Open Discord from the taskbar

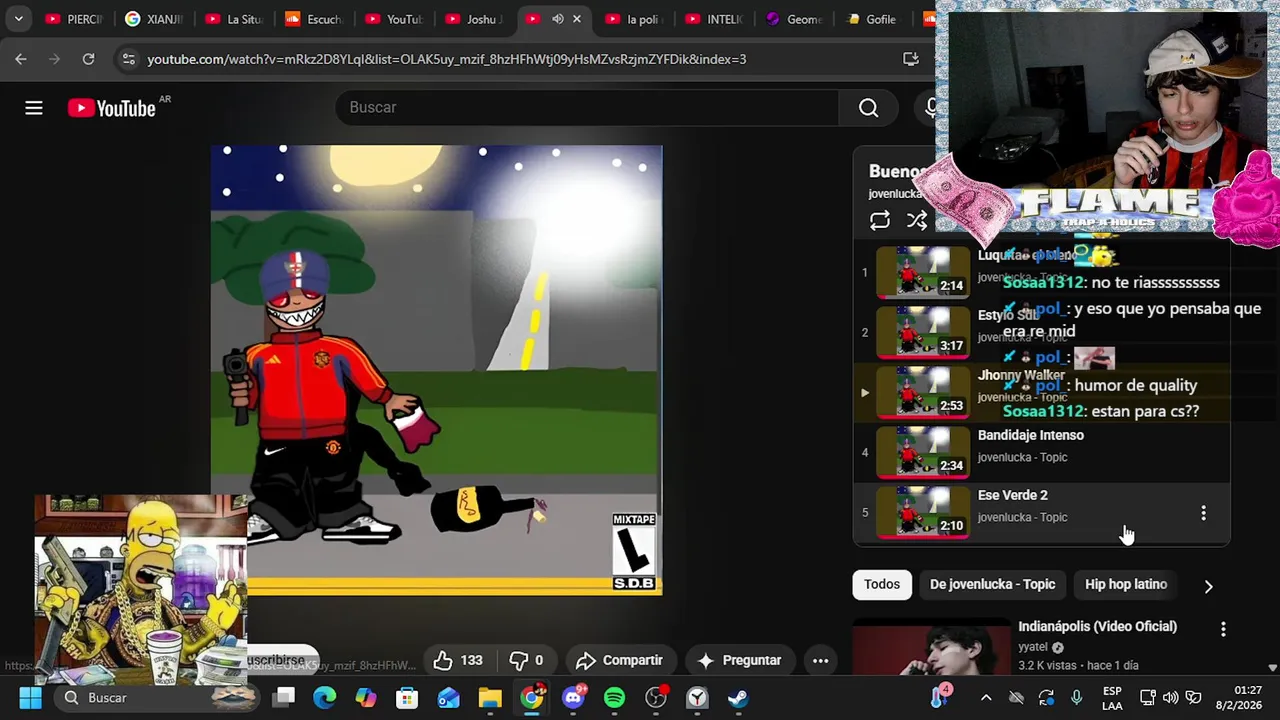coord(573,698)
